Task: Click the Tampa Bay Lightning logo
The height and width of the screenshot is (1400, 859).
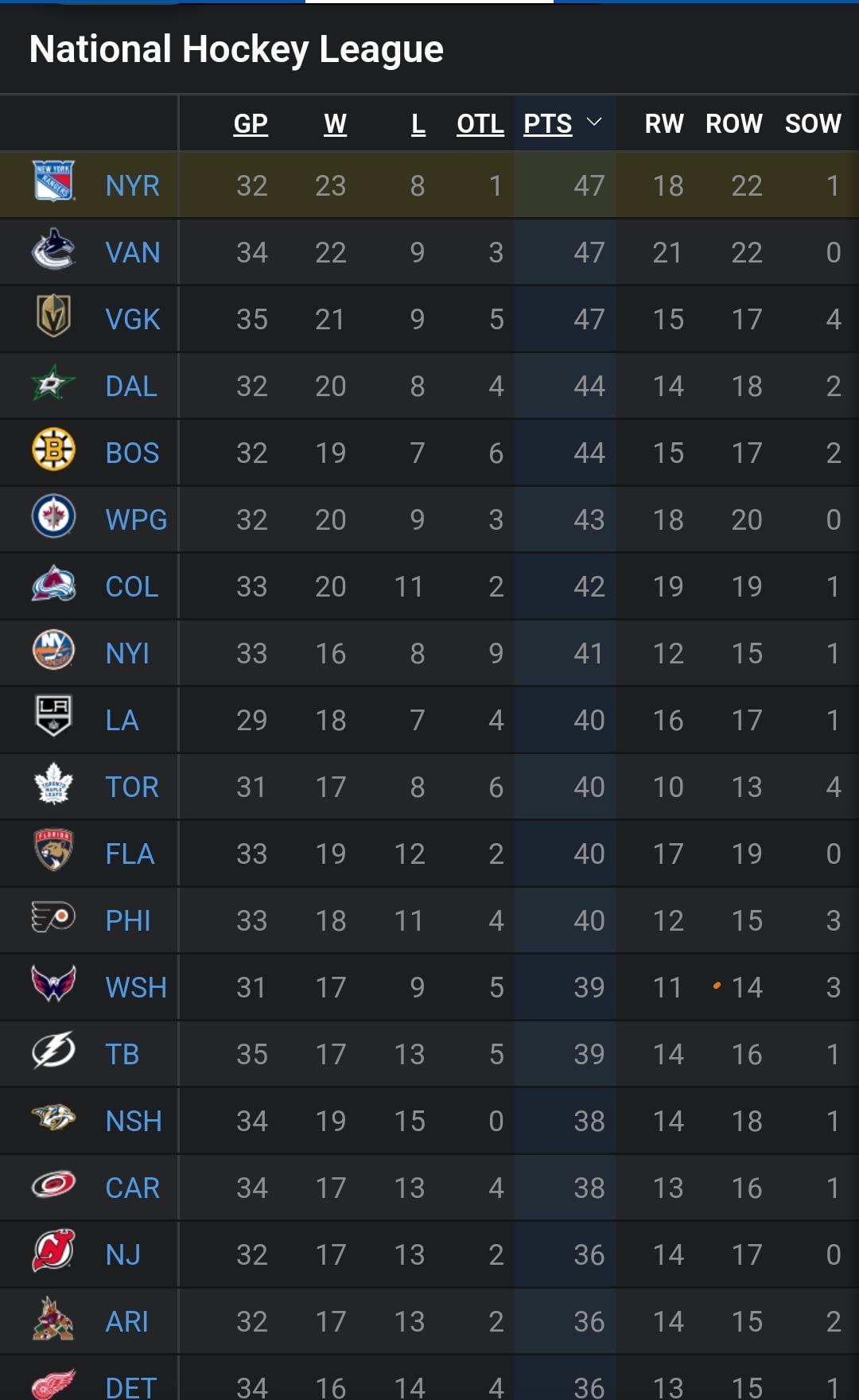Action: tap(53, 1052)
